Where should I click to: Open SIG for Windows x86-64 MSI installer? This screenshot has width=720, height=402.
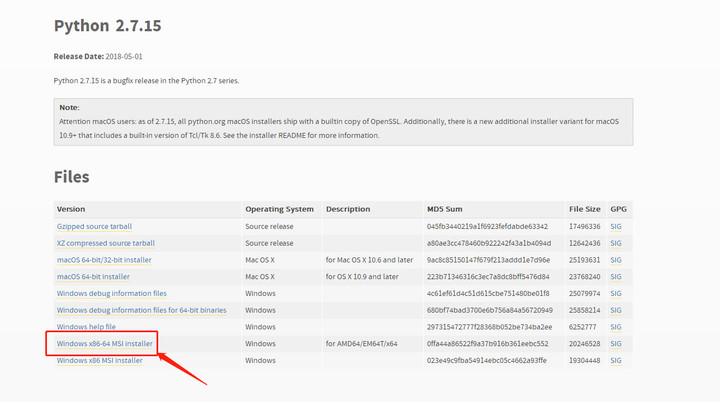(616, 344)
